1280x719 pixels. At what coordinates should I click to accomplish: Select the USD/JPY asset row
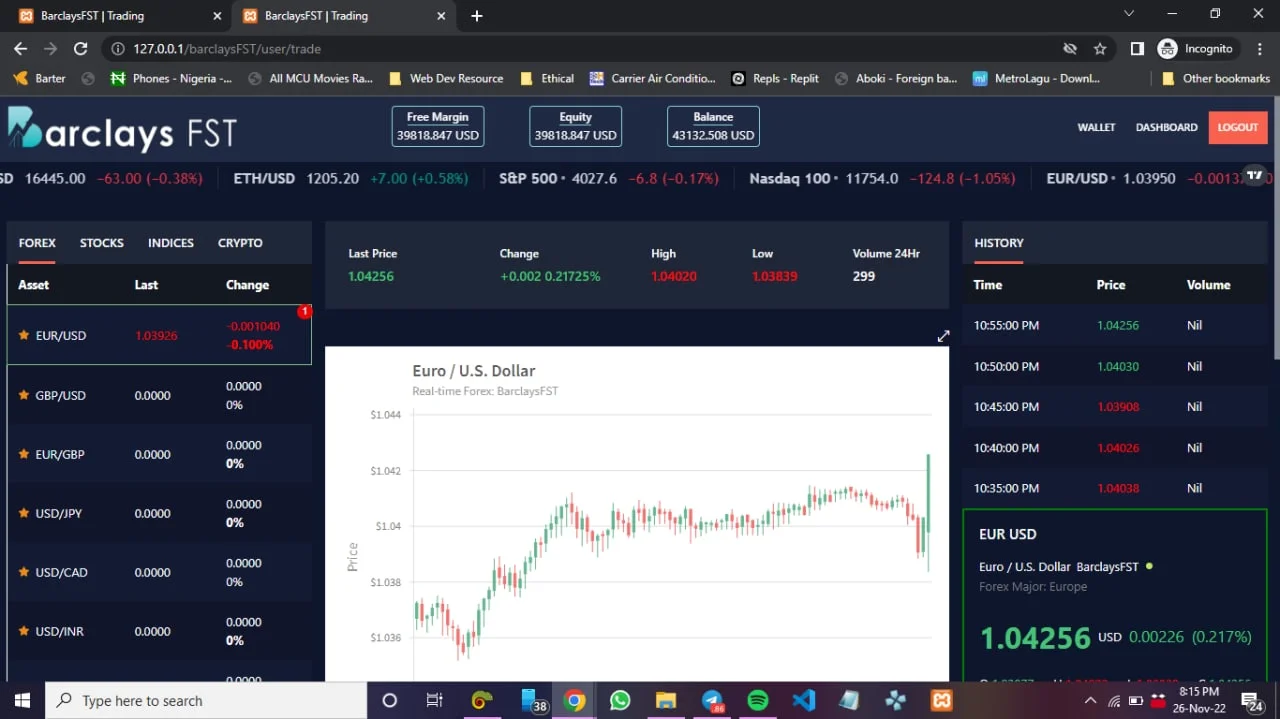click(x=160, y=513)
